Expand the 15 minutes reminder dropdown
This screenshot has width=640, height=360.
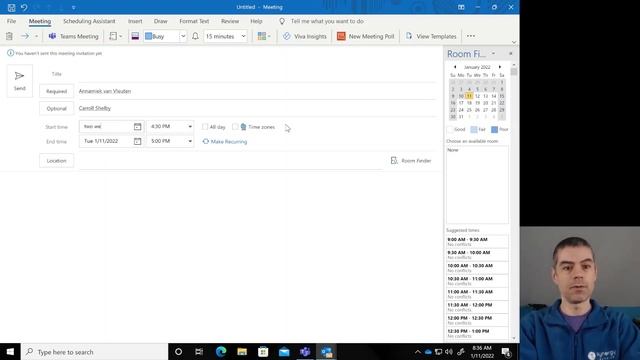pos(243,36)
